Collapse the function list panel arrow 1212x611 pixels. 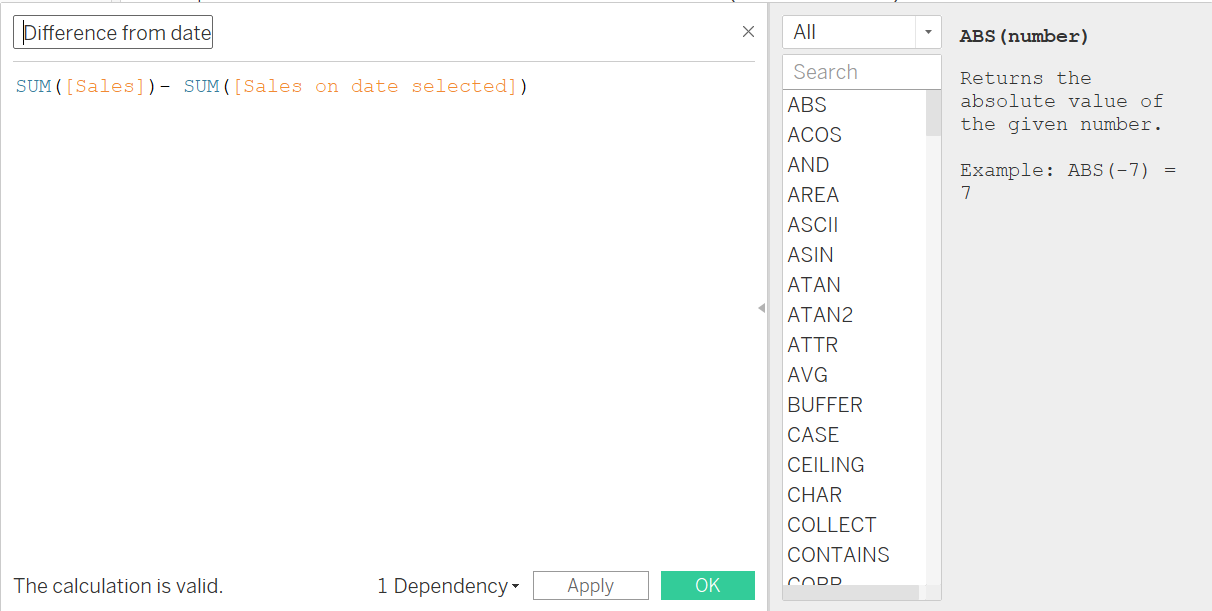[761, 308]
